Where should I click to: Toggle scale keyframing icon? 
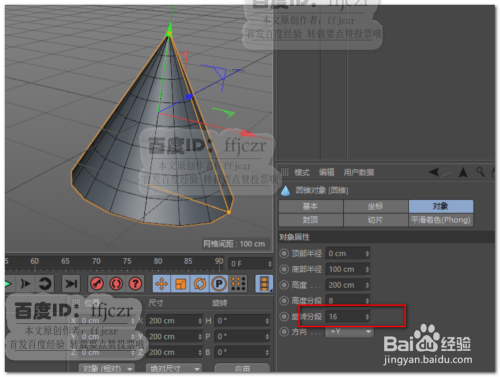coord(181,284)
